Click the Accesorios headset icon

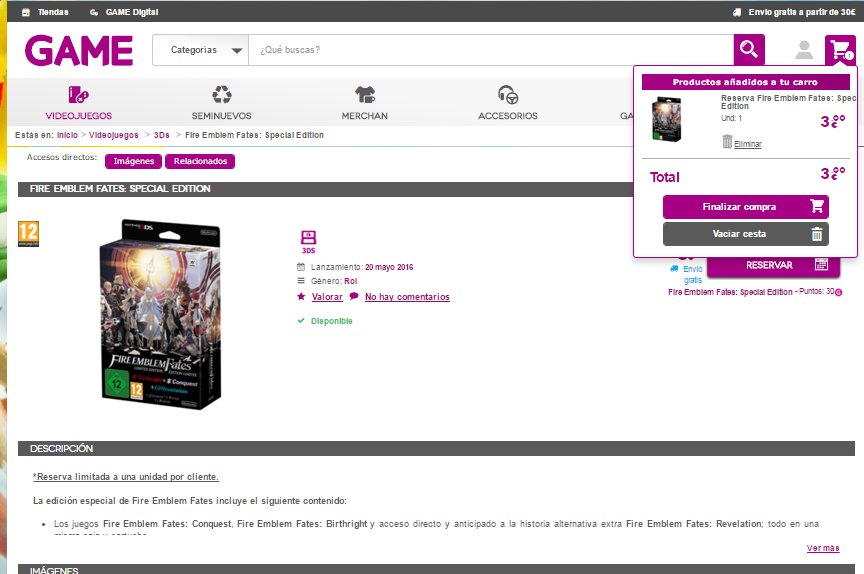508,95
